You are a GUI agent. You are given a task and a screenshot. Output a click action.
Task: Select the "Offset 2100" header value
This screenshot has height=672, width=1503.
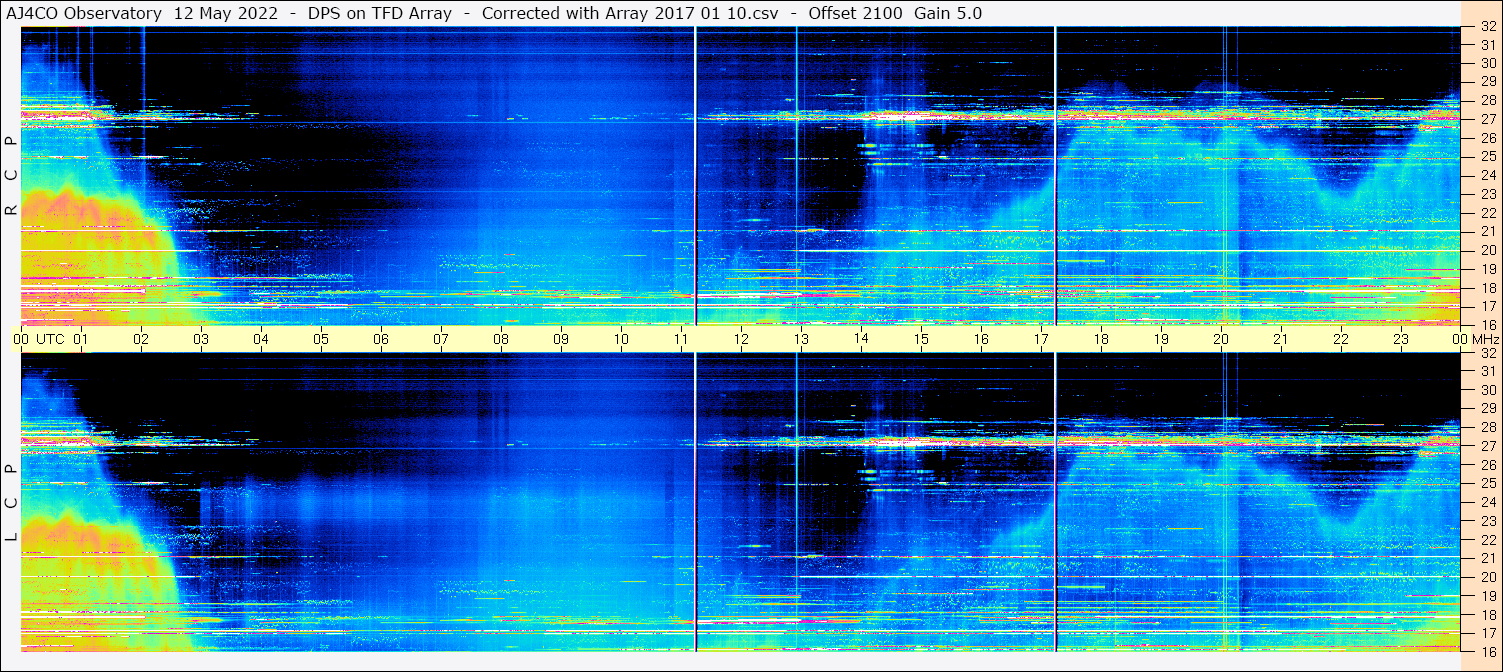coord(855,13)
